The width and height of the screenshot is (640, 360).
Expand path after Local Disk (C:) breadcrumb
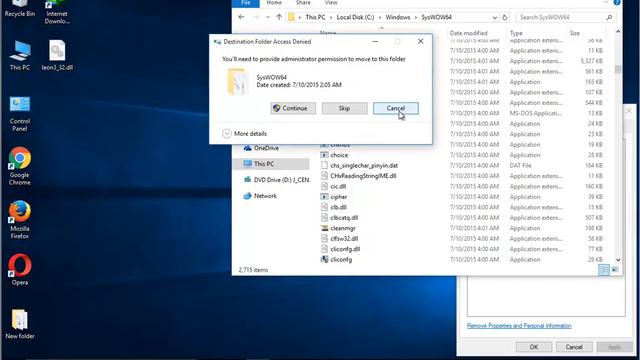380,17
